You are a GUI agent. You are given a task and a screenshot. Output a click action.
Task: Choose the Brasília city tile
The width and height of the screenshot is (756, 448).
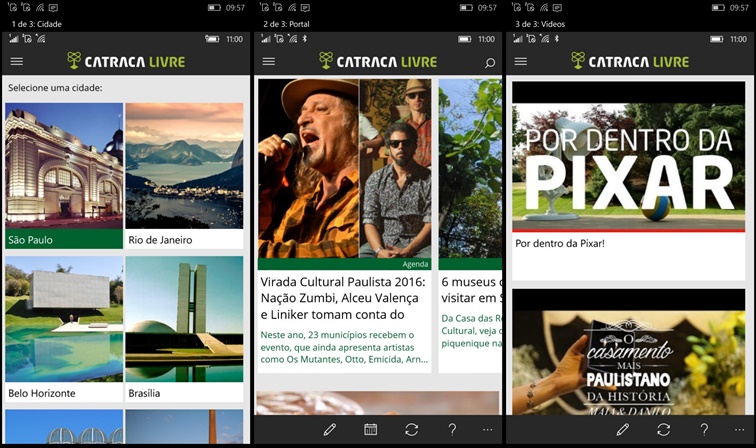coord(184,329)
